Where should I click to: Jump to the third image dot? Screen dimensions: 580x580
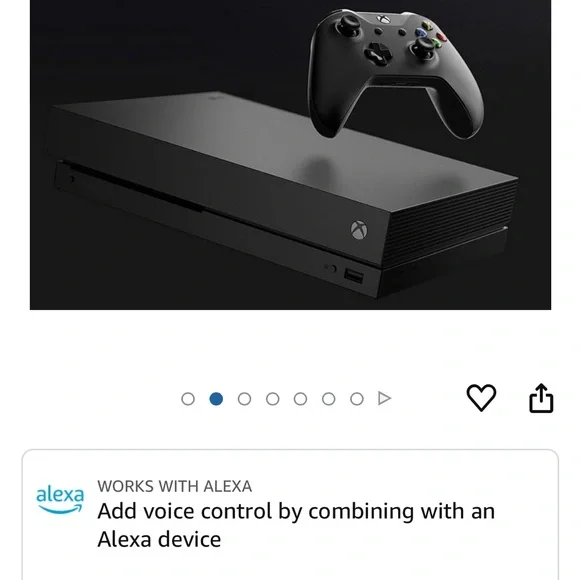pyautogui.click(x=244, y=399)
